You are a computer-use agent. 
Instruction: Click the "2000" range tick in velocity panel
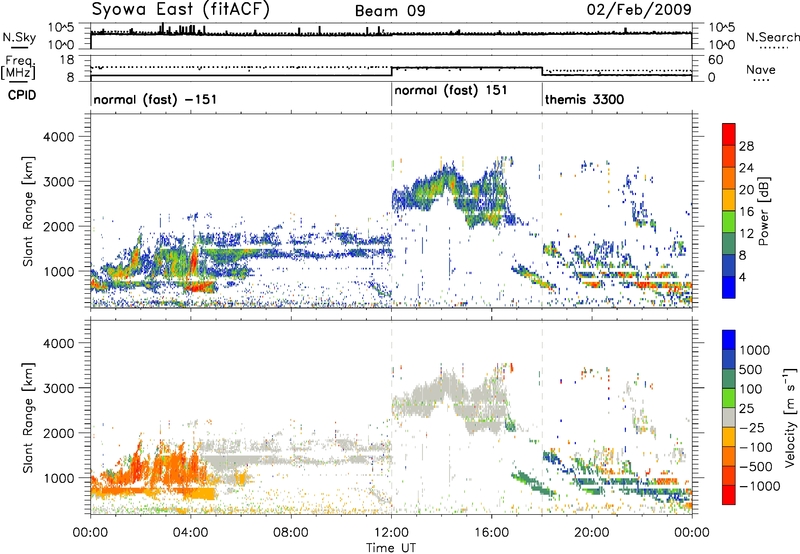(x=58, y=433)
